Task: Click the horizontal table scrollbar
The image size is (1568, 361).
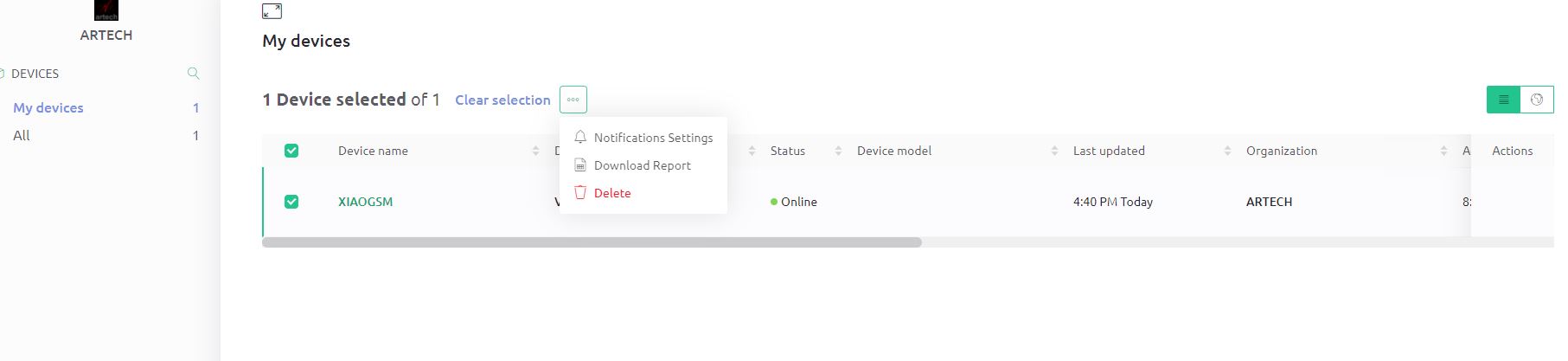Action: click(592, 242)
